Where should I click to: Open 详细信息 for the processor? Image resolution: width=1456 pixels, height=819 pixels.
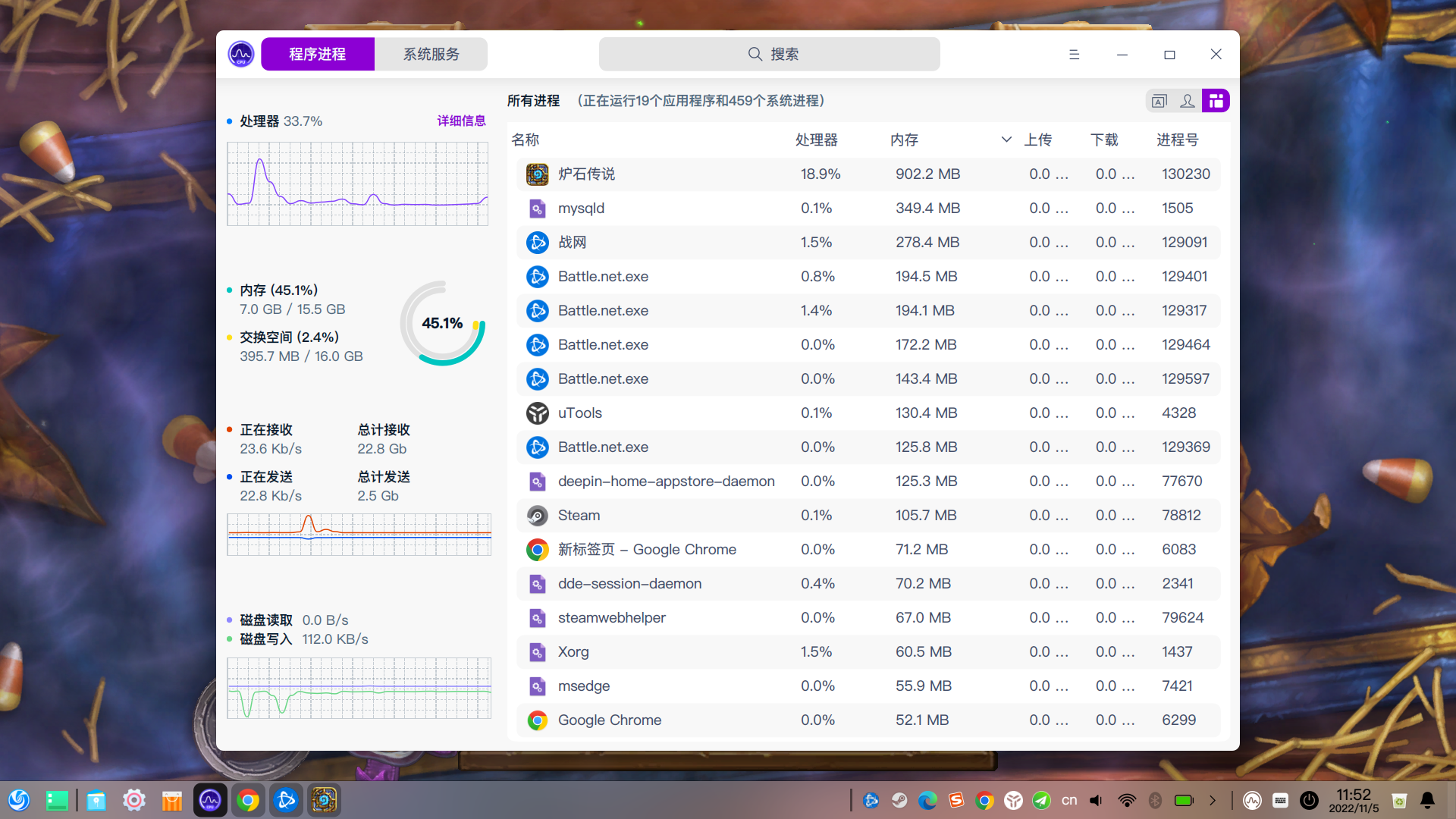click(x=461, y=121)
